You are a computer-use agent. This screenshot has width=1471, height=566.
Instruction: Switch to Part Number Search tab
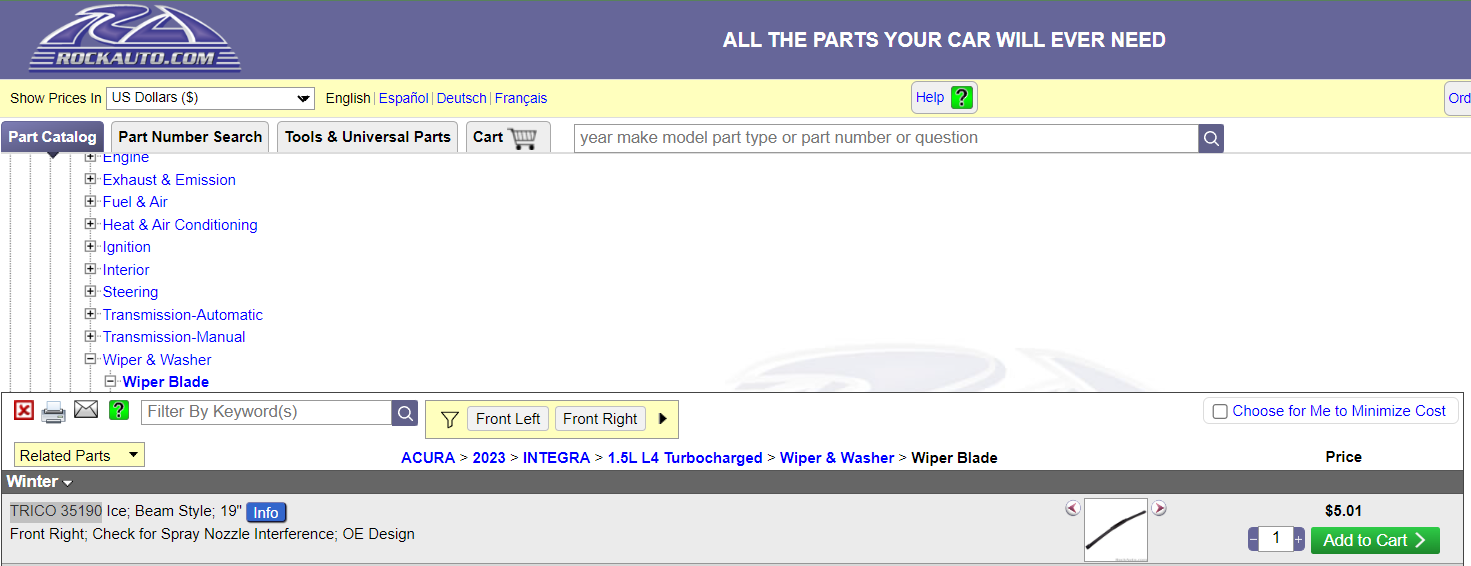[190, 137]
